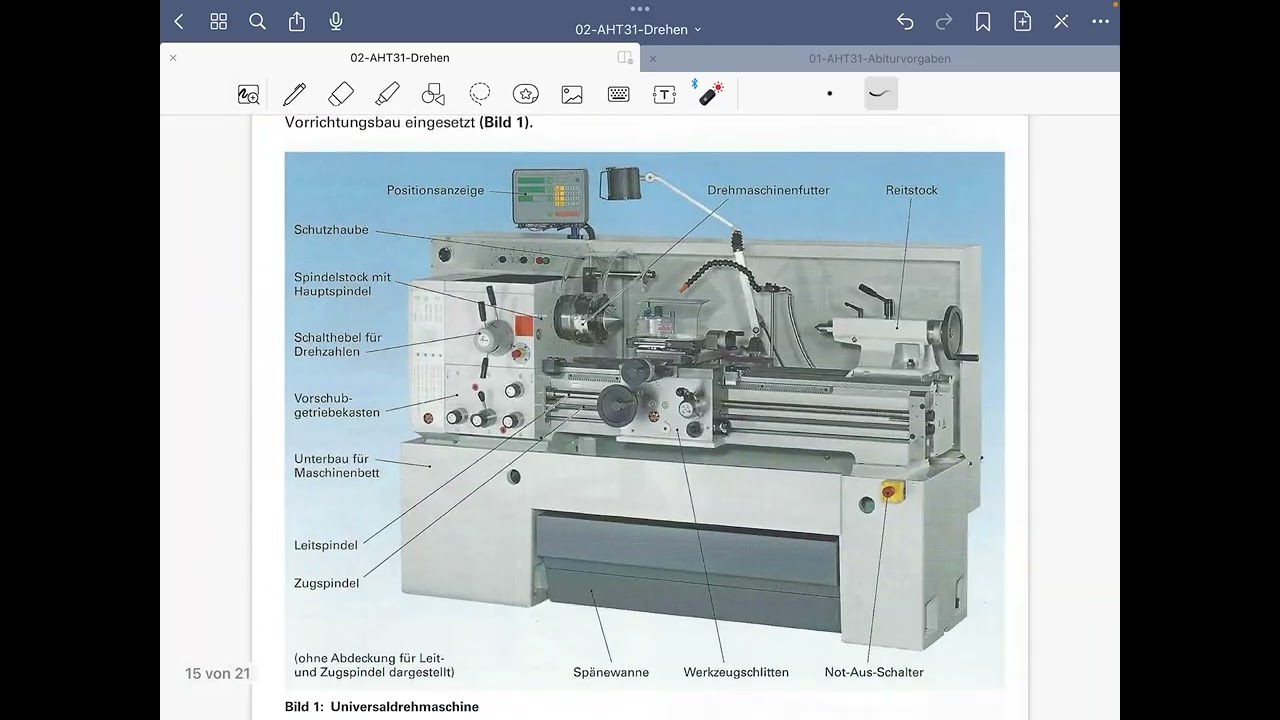Screen dimensions: 1280x720
Task: Activate the laser pointer tool
Action: [709, 93]
